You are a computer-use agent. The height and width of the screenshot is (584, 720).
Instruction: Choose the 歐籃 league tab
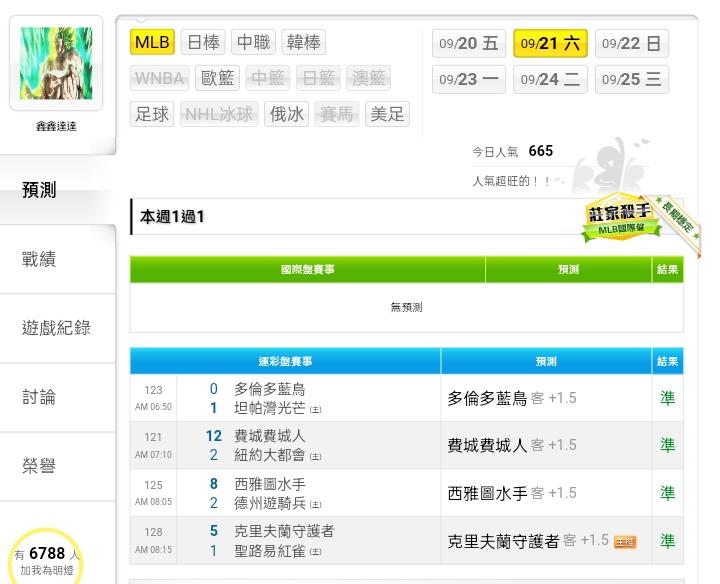[218, 78]
